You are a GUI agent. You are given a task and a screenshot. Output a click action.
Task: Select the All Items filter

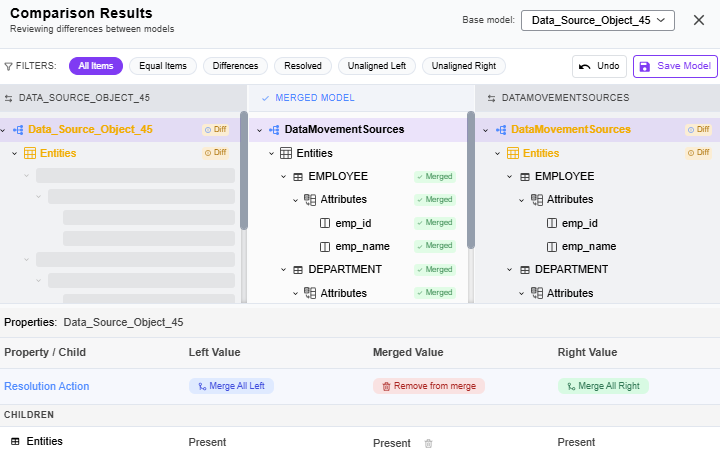[96, 66]
